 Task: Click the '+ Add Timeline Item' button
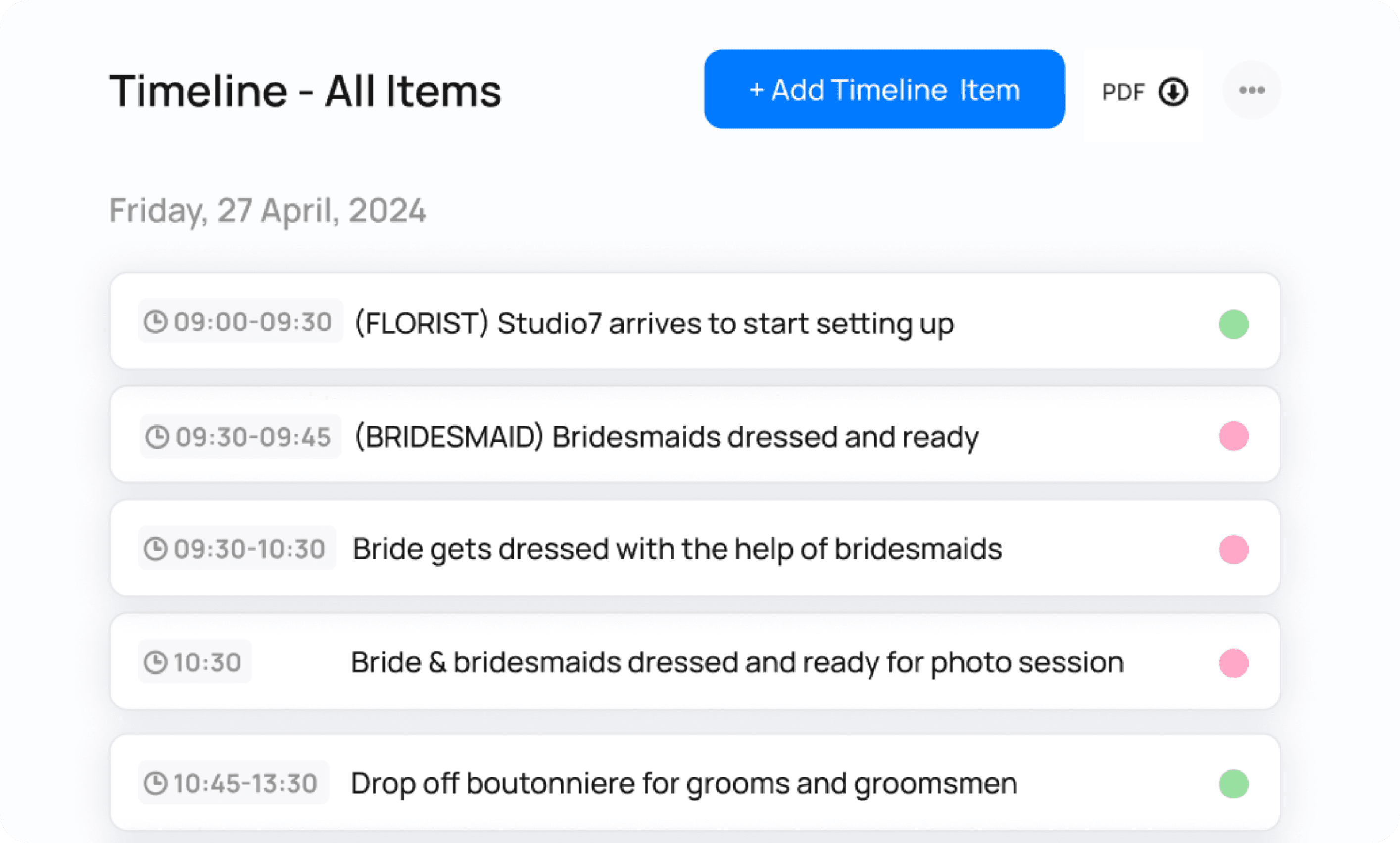[885, 89]
